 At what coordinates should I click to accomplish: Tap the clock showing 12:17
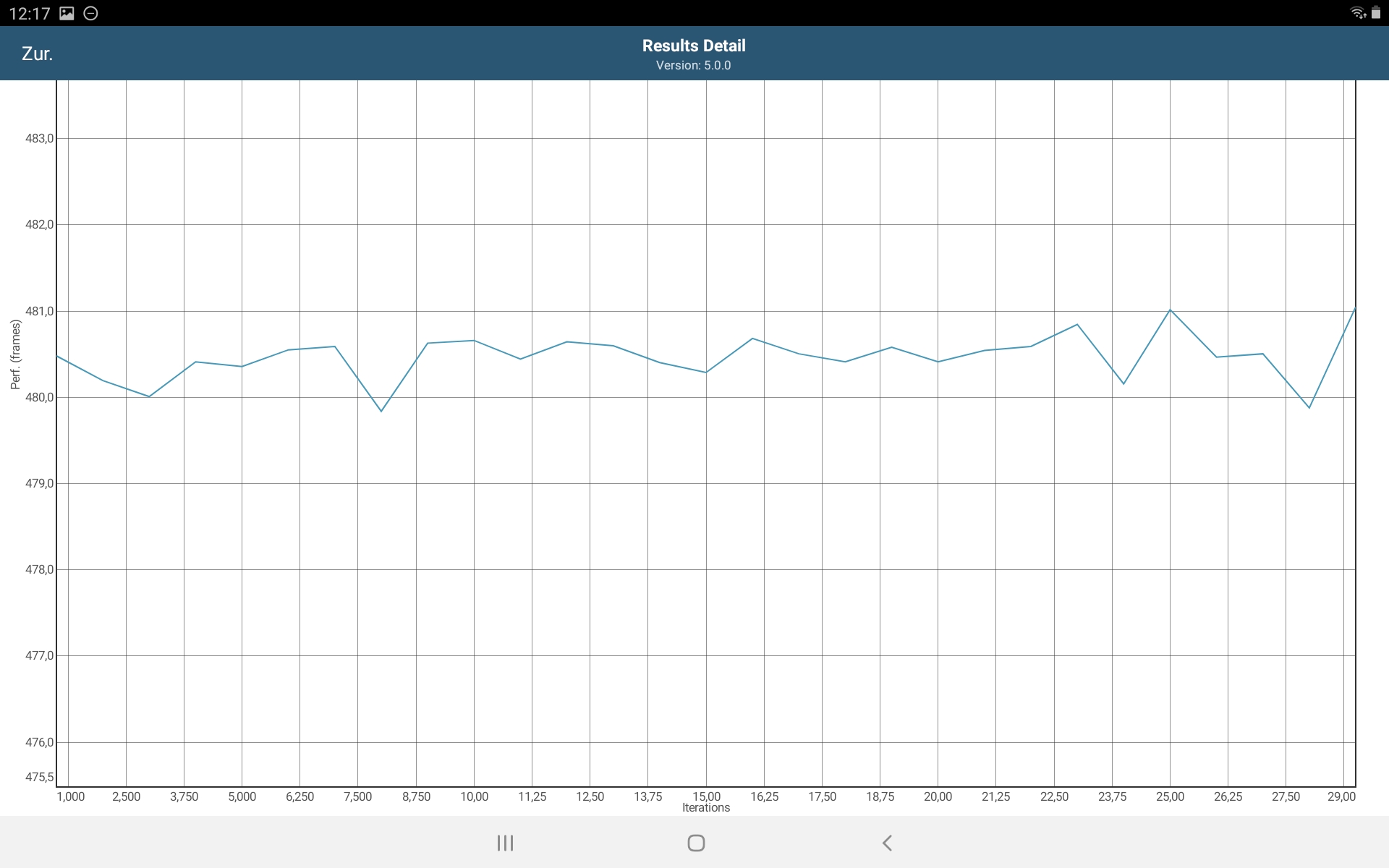tap(30, 14)
